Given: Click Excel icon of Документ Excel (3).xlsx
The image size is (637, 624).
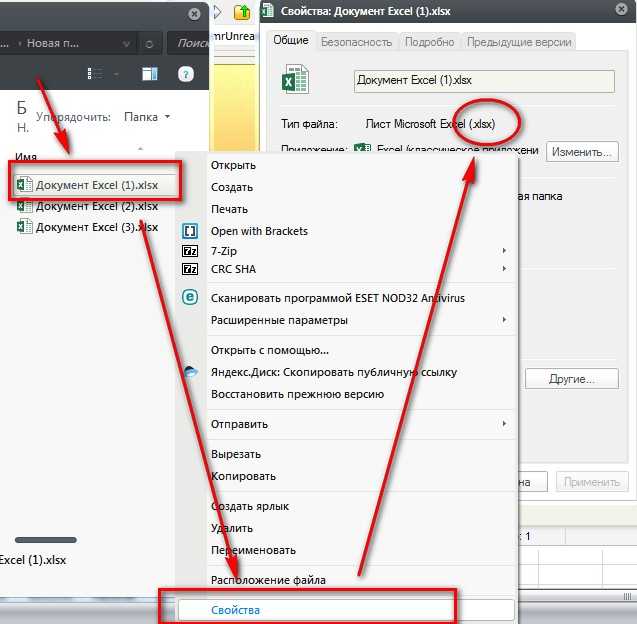Looking at the screenshot, I should point(24,227).
